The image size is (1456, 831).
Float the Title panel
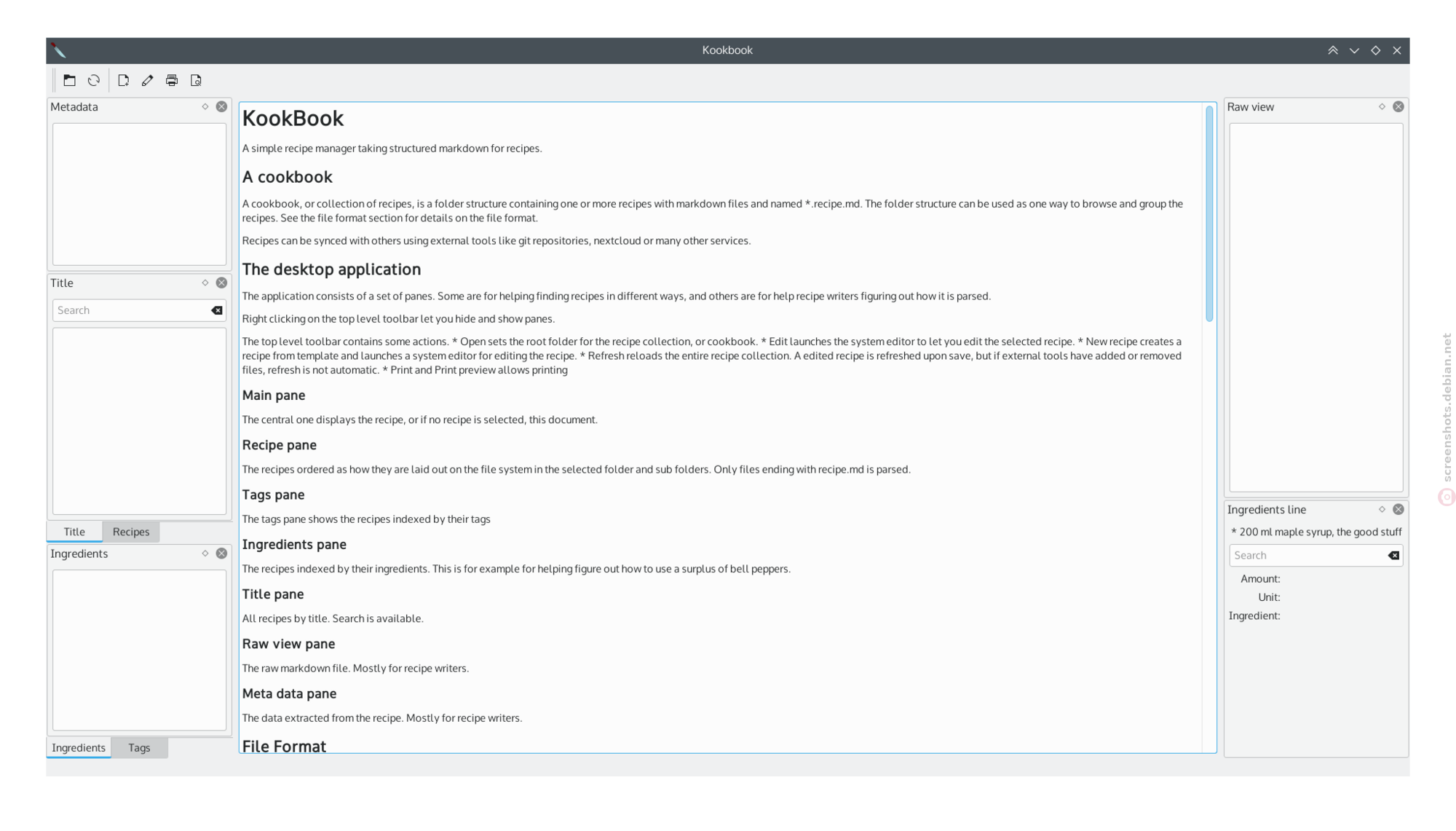(205, 283)
